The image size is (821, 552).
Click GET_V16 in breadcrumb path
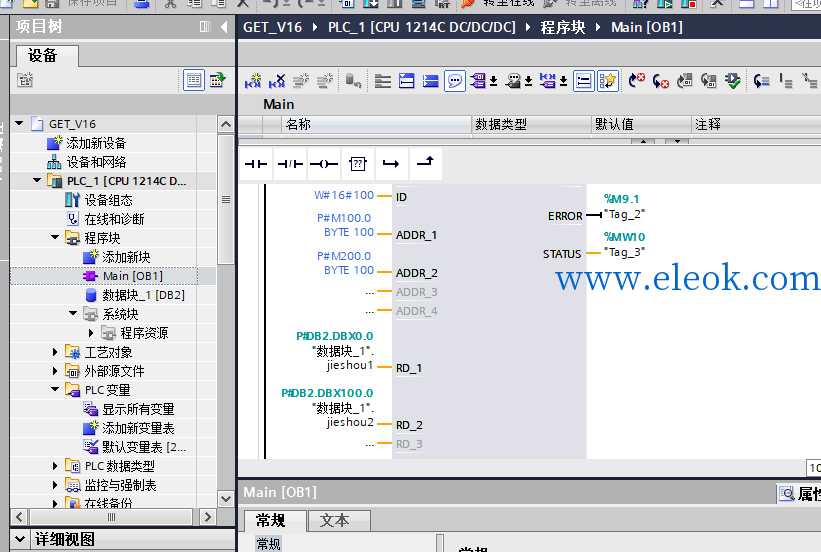coord(272,27)
